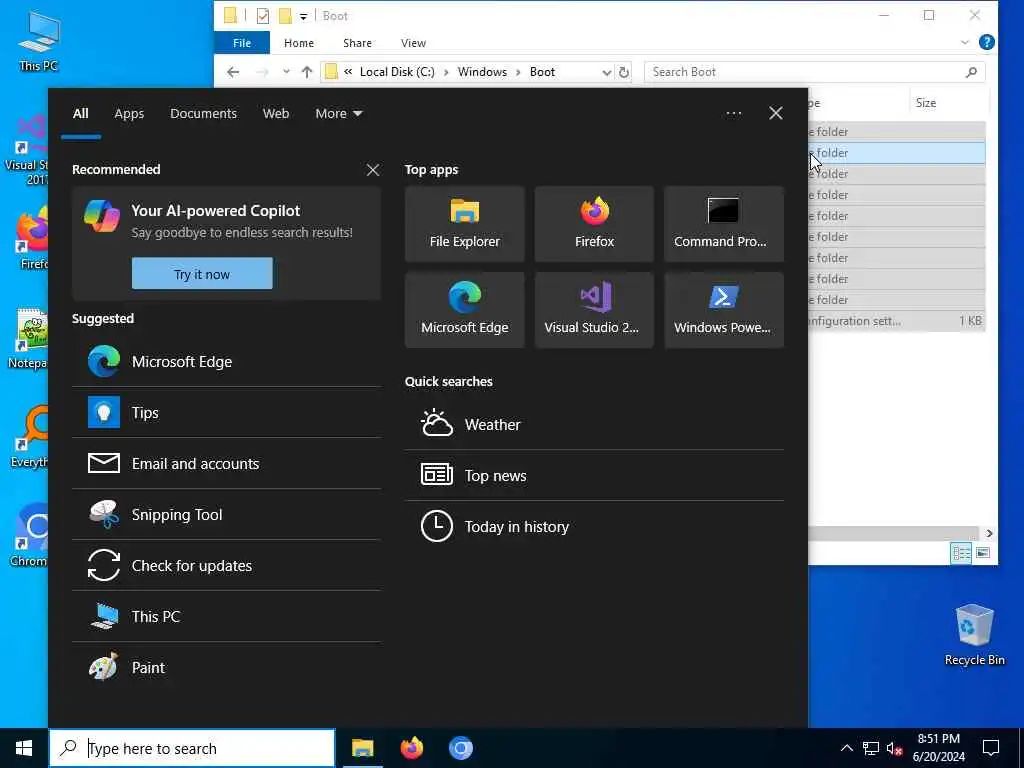Open Top news quick search
1024x768 pixels.
(x=594, y=475)
